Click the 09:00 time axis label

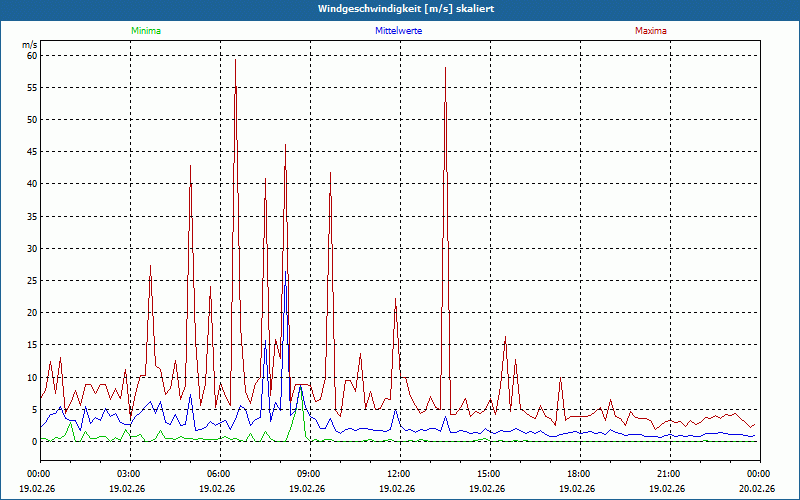click(x=309, y=474)
